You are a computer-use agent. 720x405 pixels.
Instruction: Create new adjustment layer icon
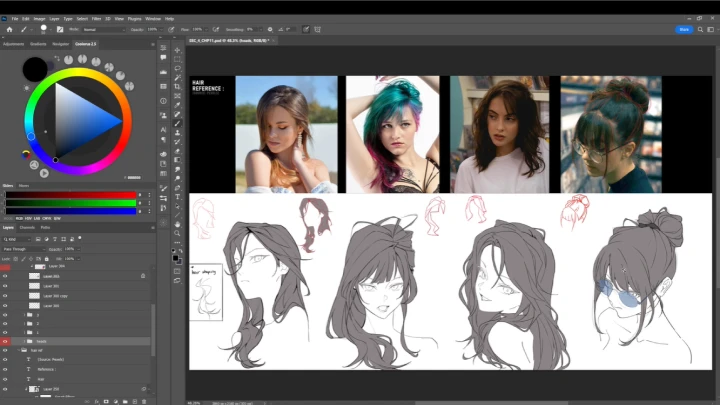[x=116, y=402]
